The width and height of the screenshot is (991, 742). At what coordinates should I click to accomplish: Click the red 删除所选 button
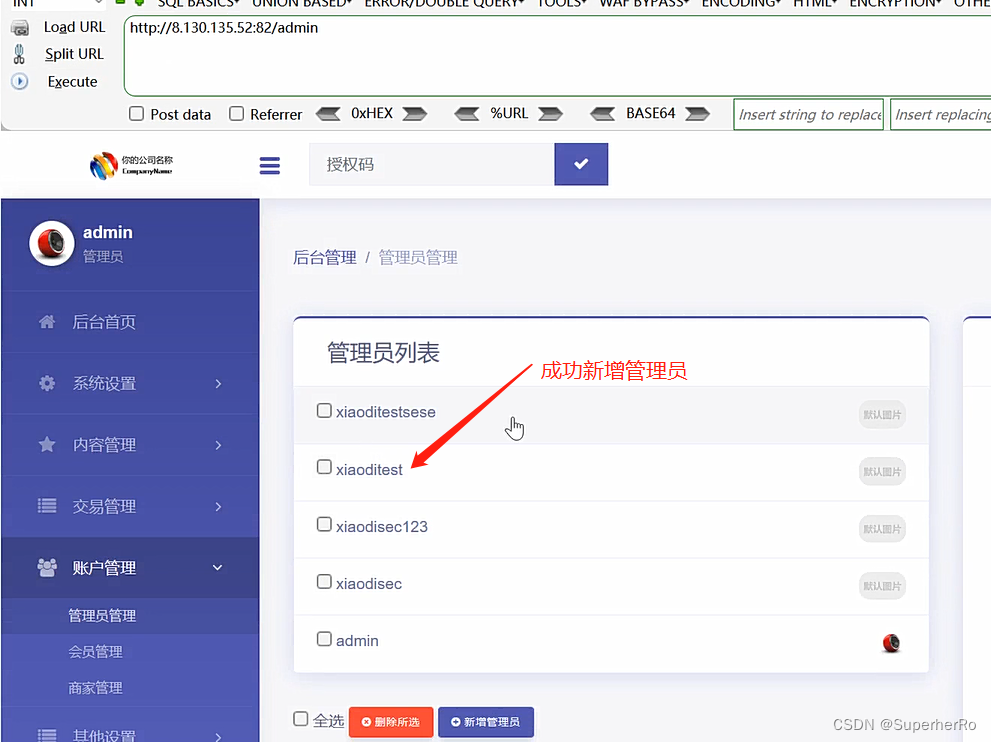pos(391,721)
